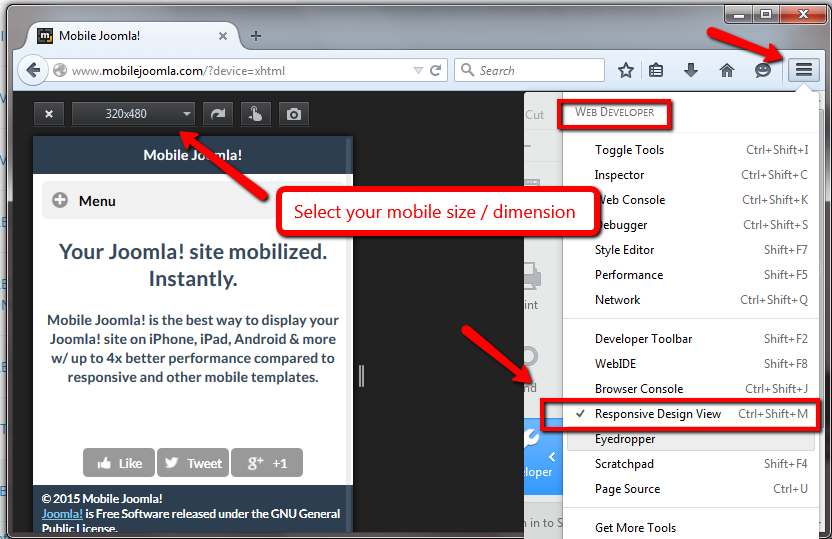Screen dimensions: 832x539
Task: Rotate the responsive viewport
Action: click(218, 114)
